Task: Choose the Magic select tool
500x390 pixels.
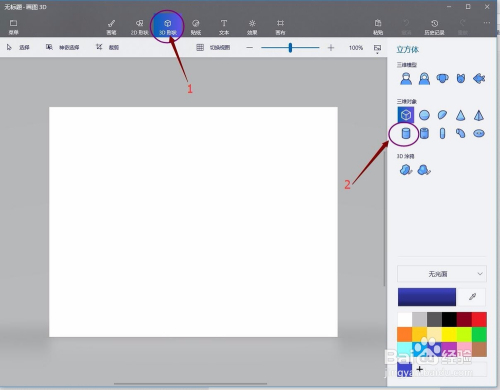Action: click(63, 47)
